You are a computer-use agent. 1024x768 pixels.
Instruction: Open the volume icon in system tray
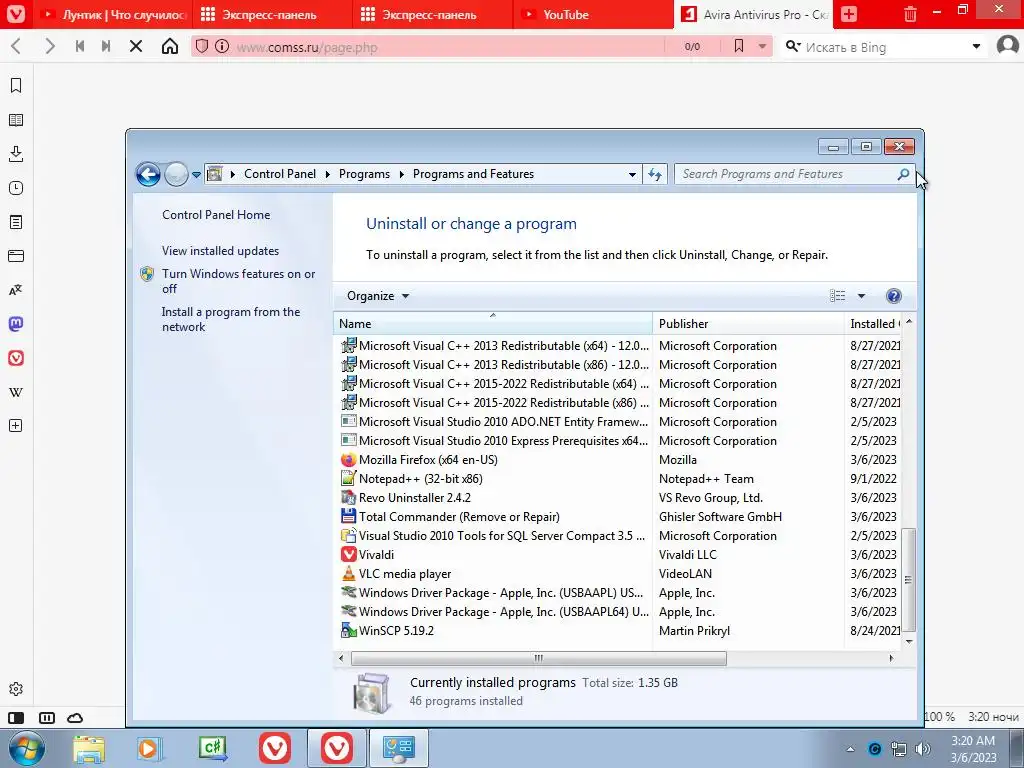pyautogui.click(x=922, y=749)
